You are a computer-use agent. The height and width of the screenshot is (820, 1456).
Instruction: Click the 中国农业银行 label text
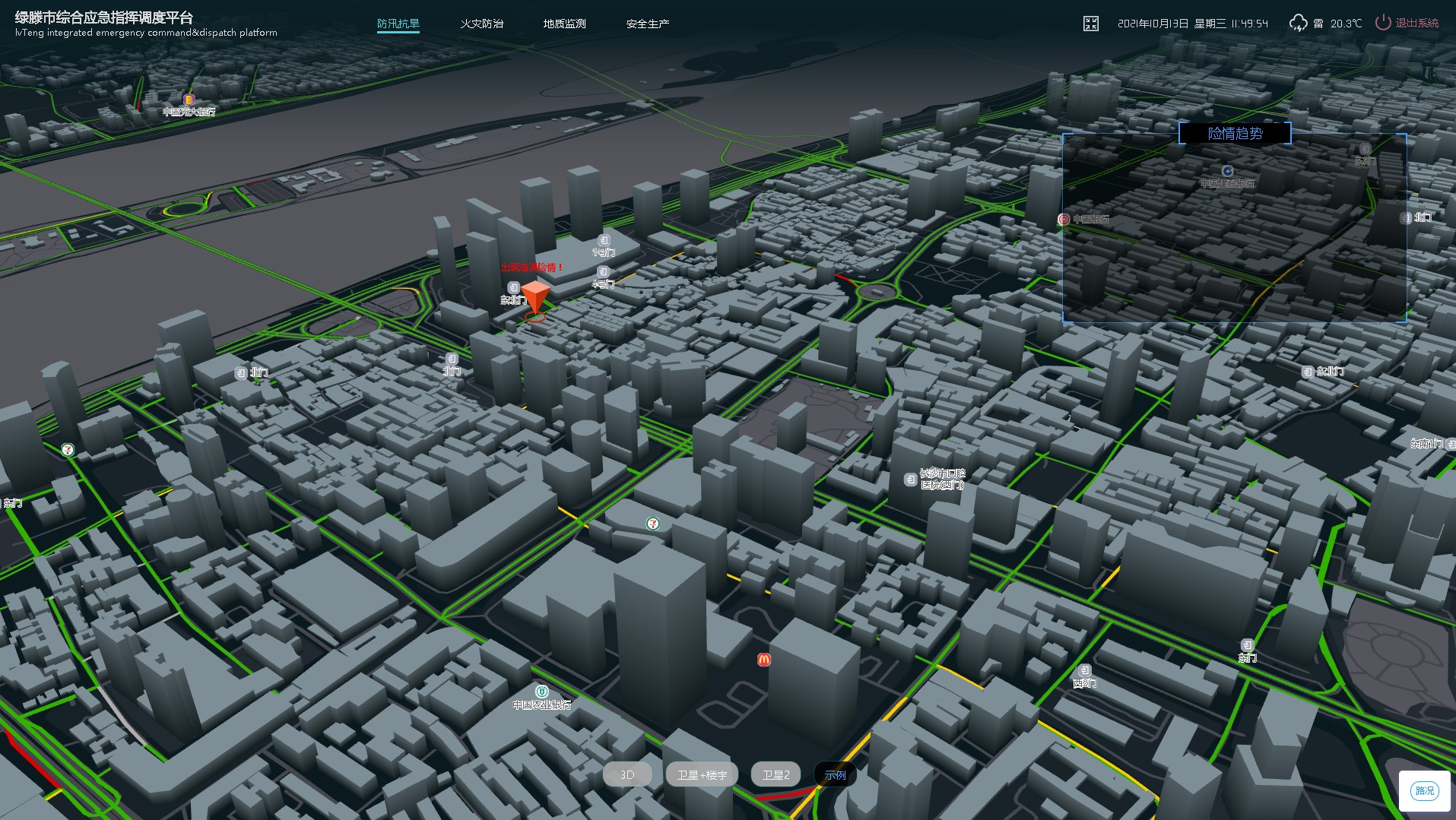542,705
